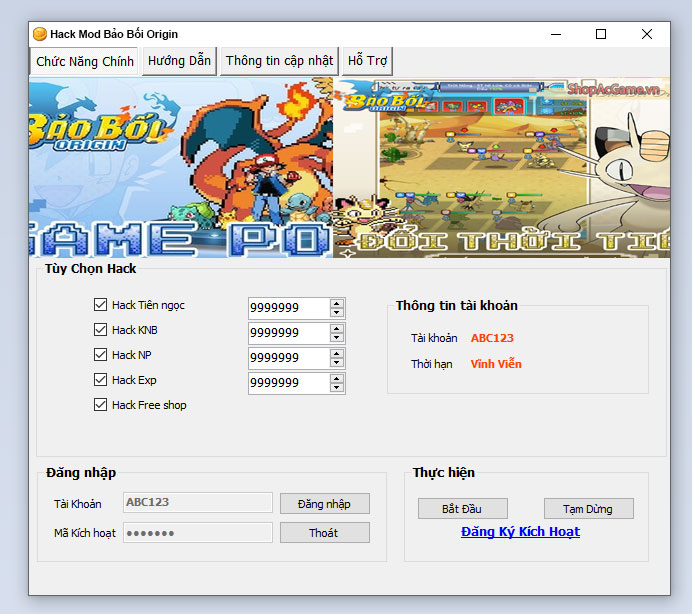
Task: Minimize the Hack Mod window
Action: [x=556, y=34]
